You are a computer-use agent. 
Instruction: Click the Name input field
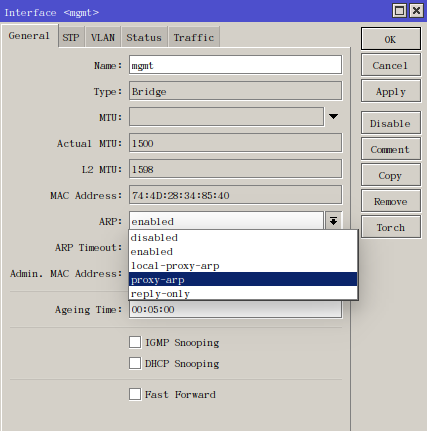(235, 65)
